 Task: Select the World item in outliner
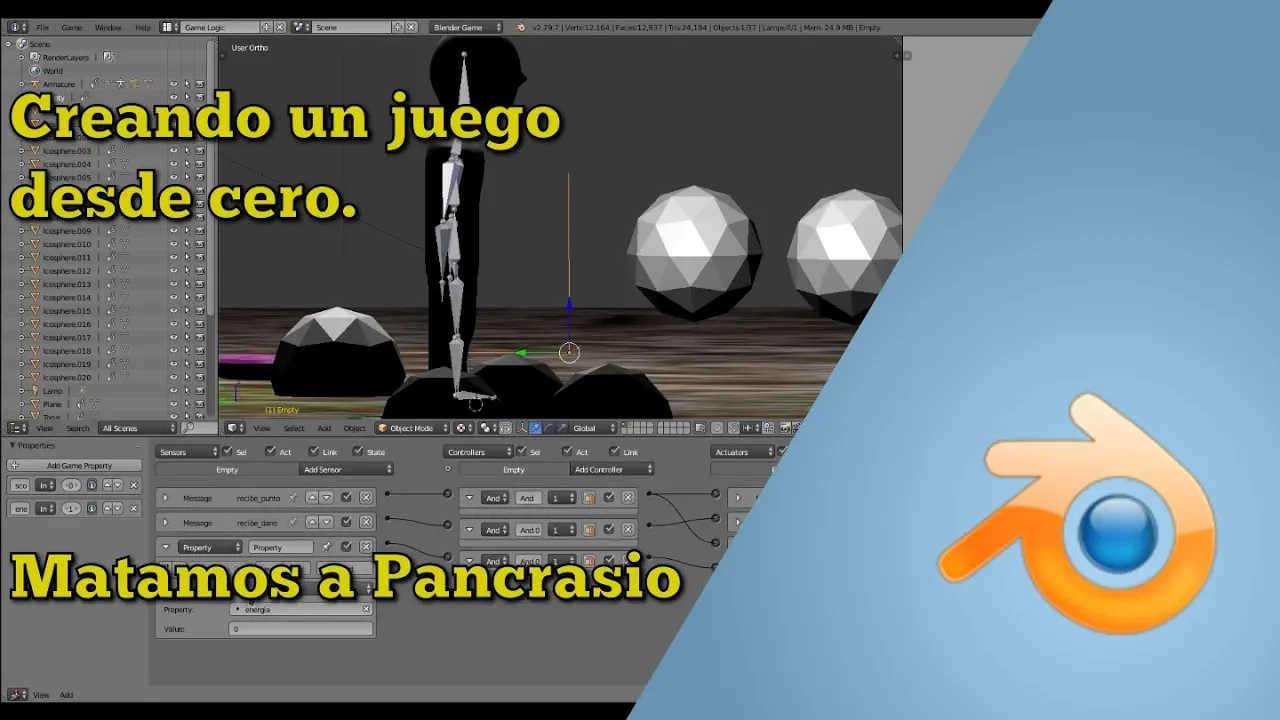(x=53, y=71)
